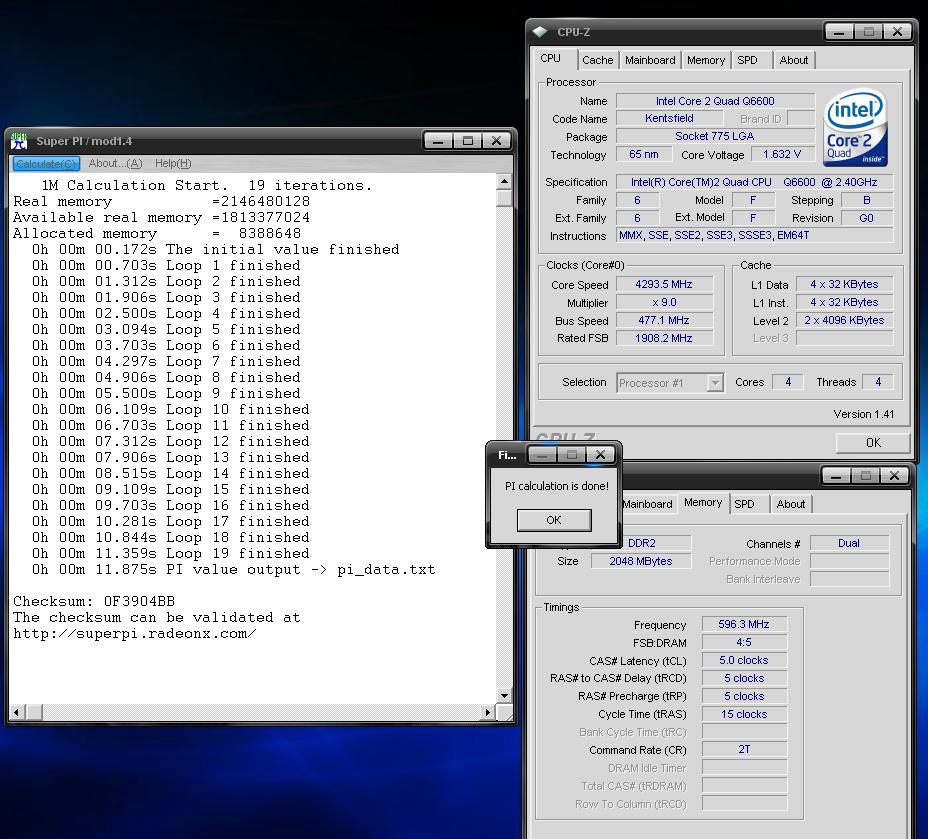Screen dimensions: 928x839
Task: Click the Cores count field
Action: (788, 382)
